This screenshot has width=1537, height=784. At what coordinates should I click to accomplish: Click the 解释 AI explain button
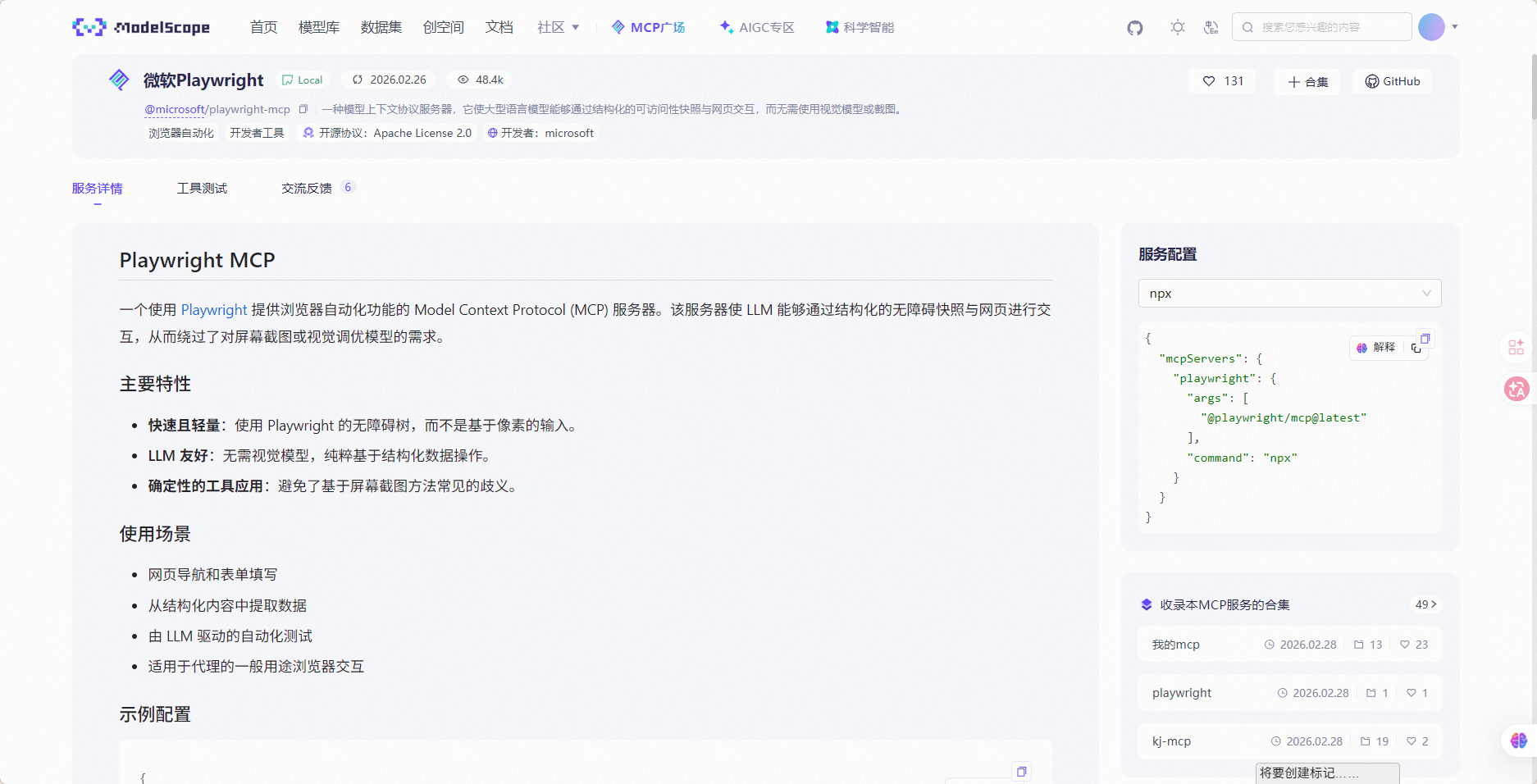[1376, 348]
